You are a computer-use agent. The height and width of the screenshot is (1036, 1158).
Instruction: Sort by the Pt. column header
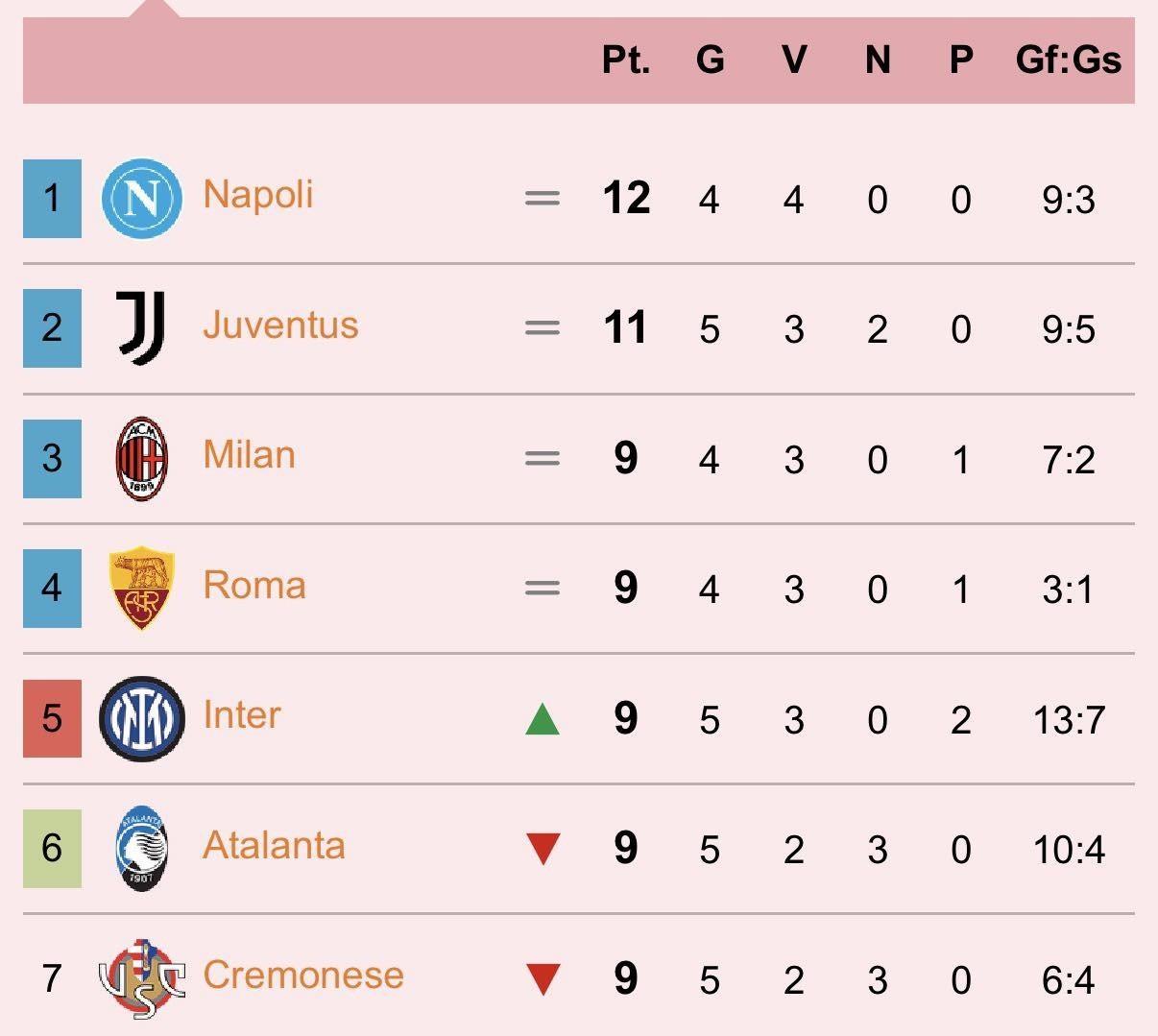pyautogui.click(x=626, y=60)
